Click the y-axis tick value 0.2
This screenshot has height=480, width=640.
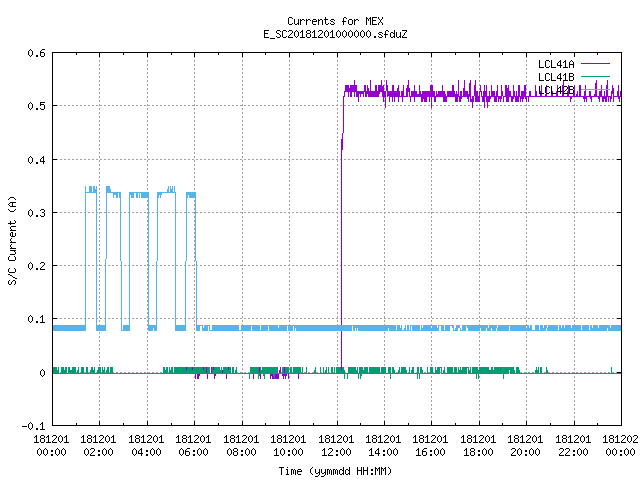[36, 266]
